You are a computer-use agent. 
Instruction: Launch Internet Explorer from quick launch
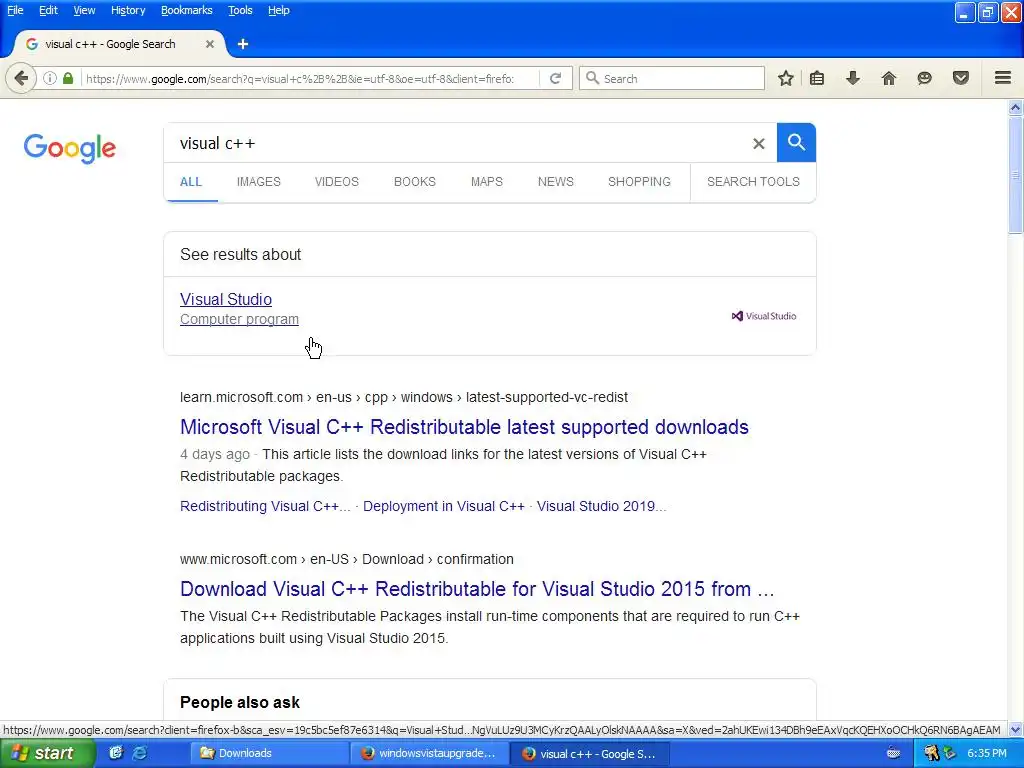pyautogui.click(x=139, y=753)
